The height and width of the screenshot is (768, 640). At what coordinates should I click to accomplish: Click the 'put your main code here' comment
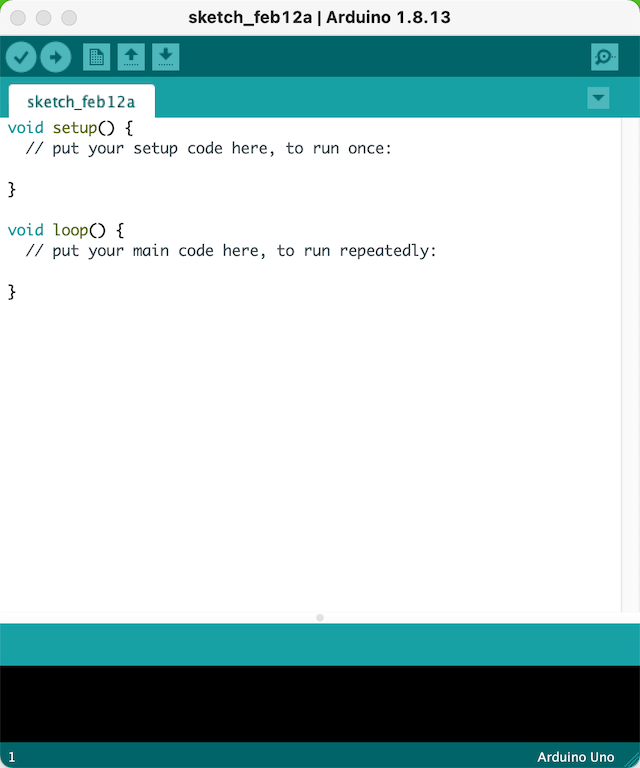231,251
